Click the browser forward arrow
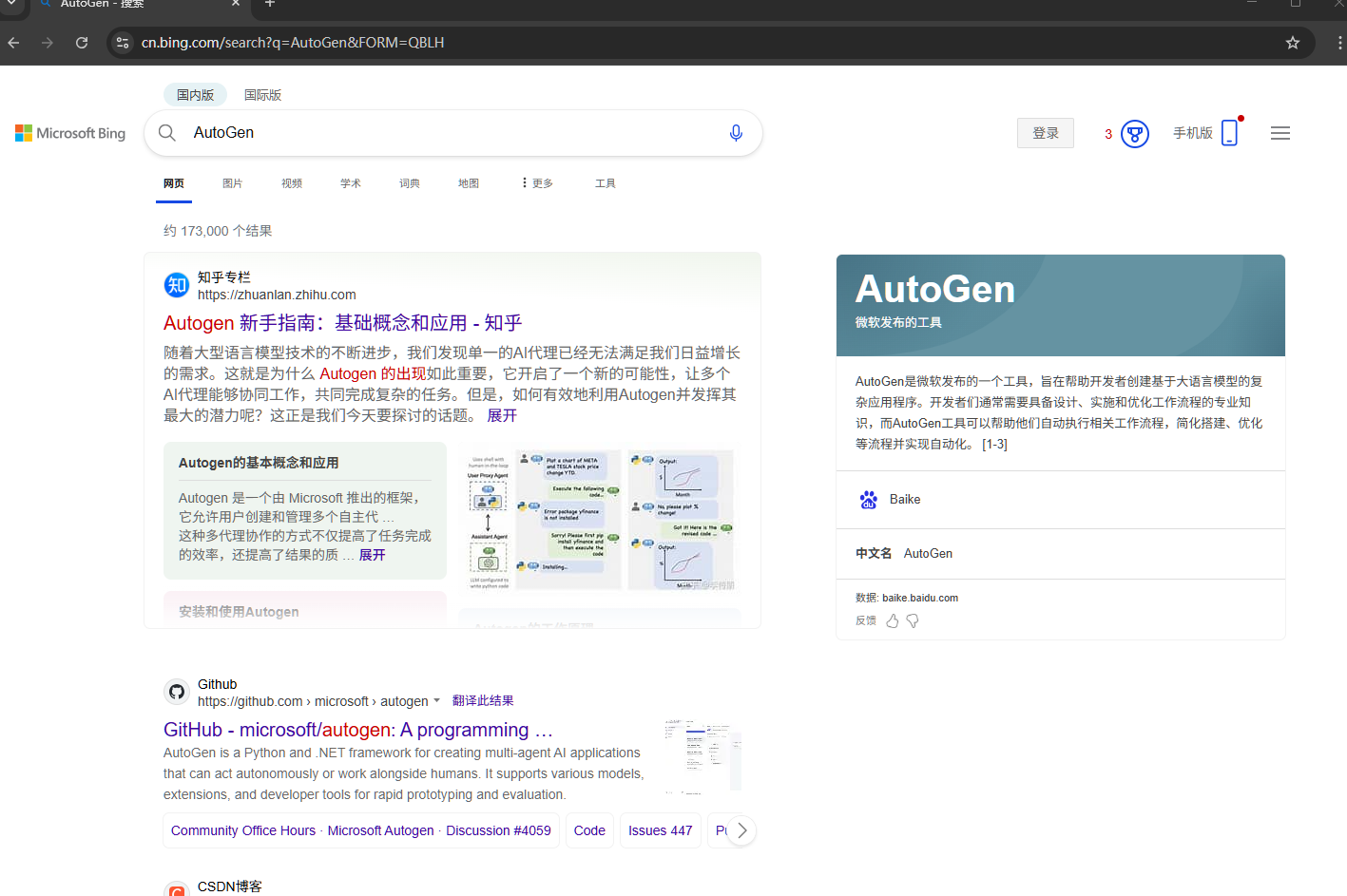1347x896 pixels. click(x=48, y=43)
